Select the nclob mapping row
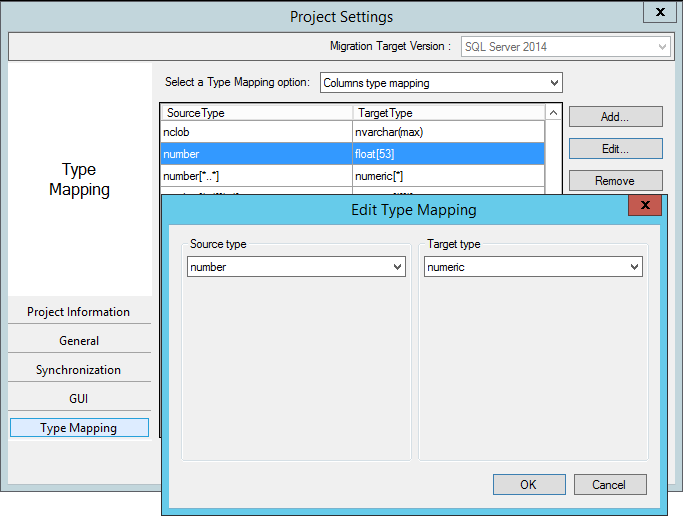Screen dimensions: 683x516 pos(257,131)
